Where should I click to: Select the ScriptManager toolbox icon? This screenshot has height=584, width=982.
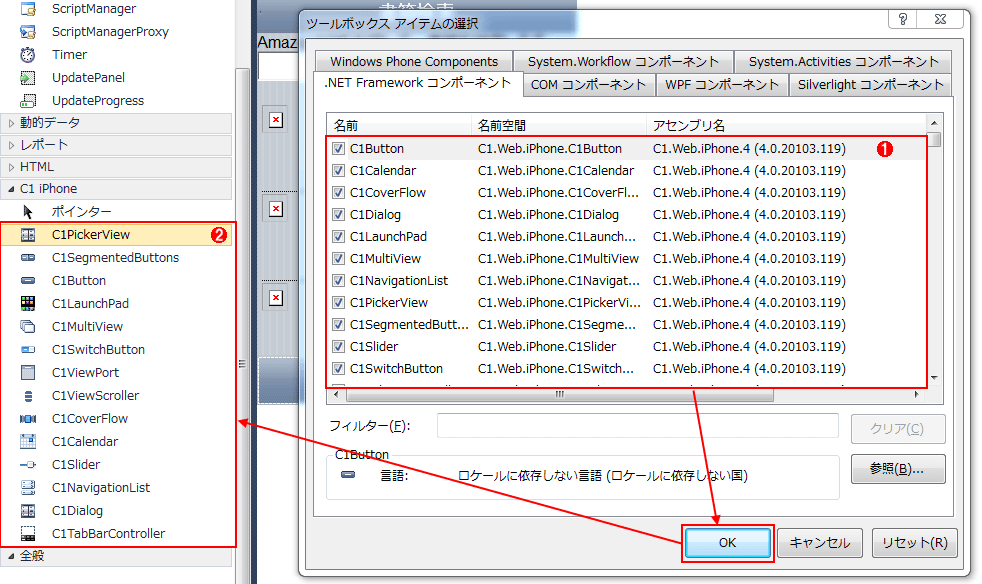(x=28, y=9)
